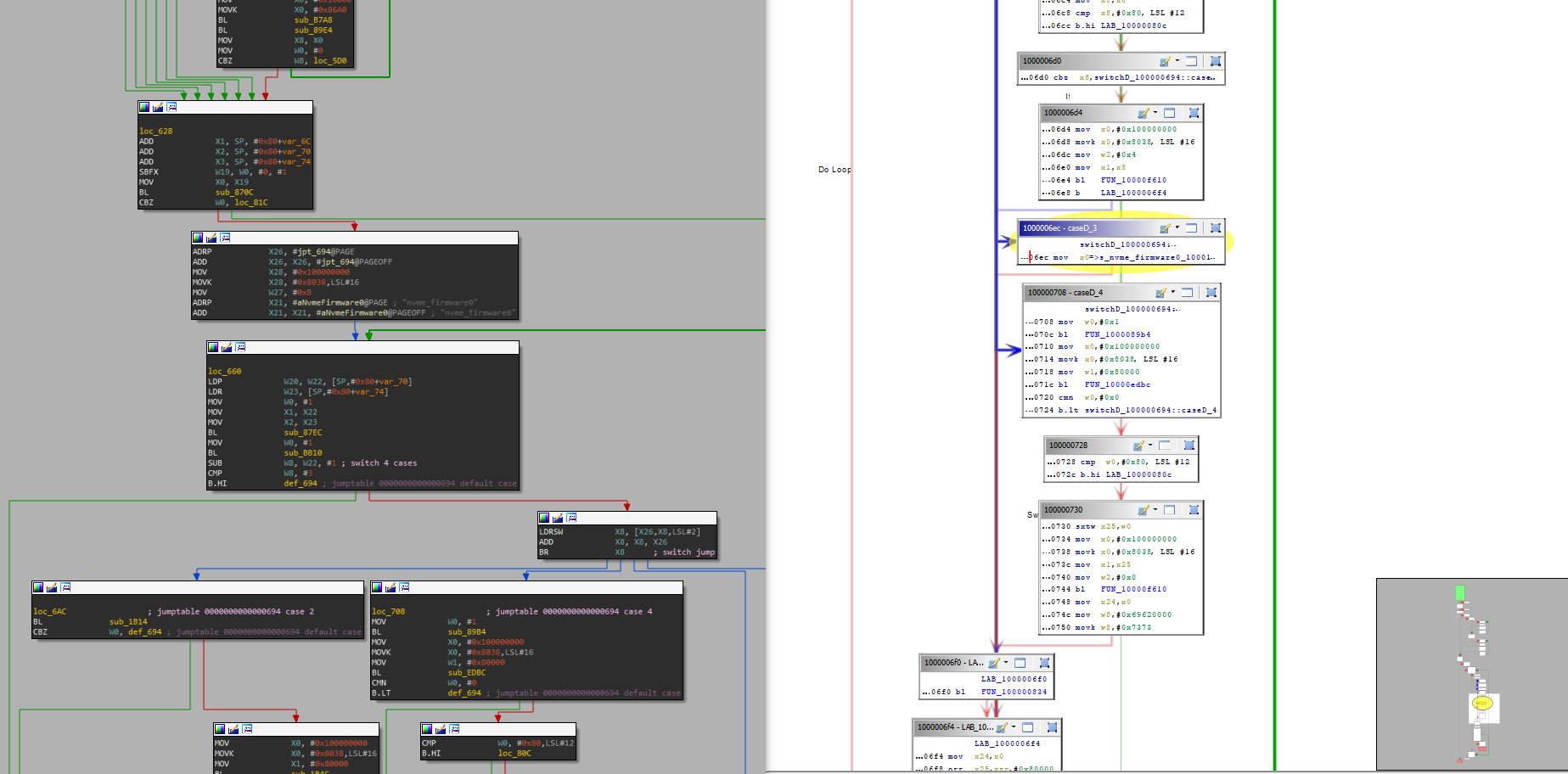The image size is (1568, 774).
Task: Select the 100000708 - caseD_4 block header
Action: pyautogui.click(x=1065, y=293)
